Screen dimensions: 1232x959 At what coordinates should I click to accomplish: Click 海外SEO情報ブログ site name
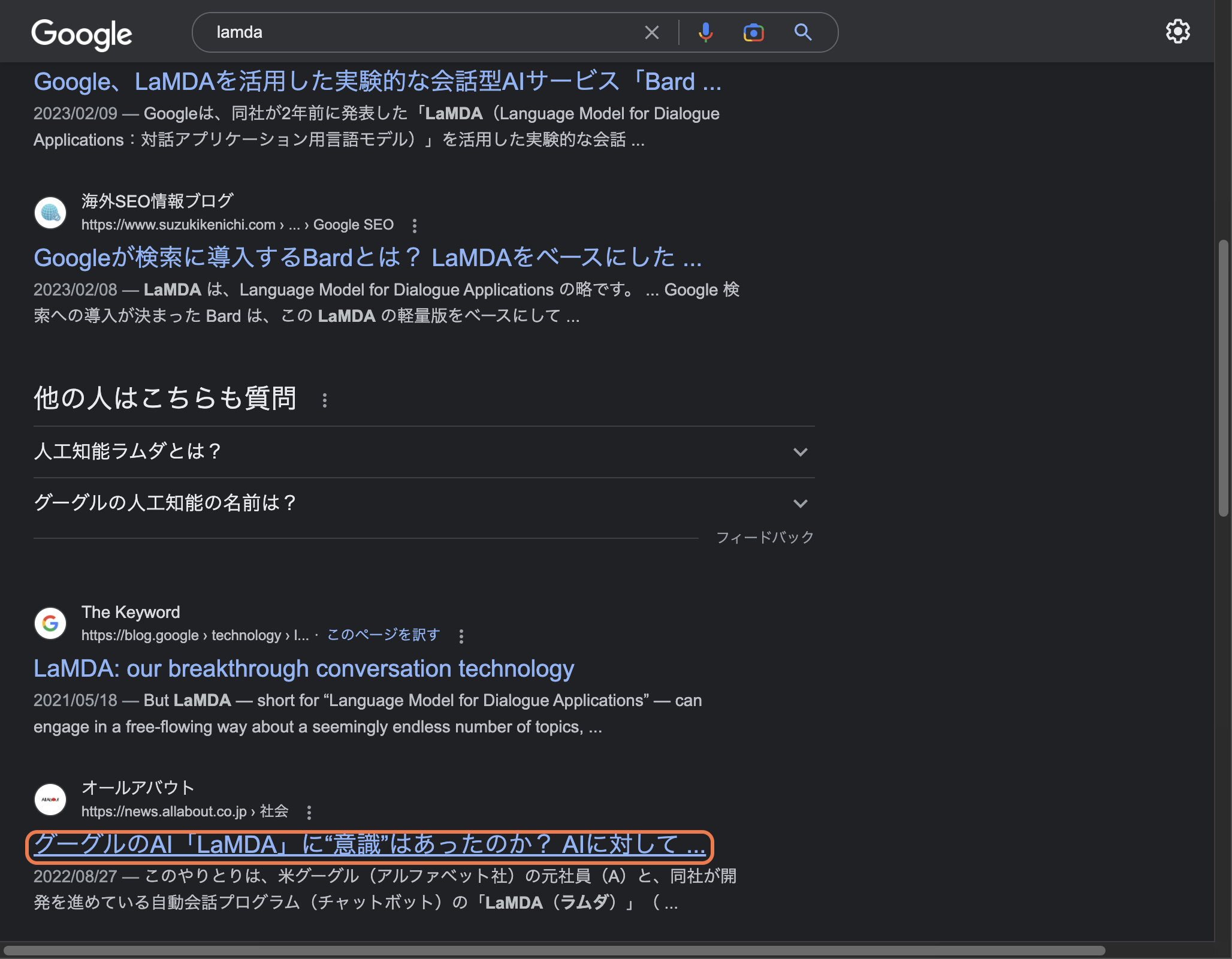coord(158,201)
